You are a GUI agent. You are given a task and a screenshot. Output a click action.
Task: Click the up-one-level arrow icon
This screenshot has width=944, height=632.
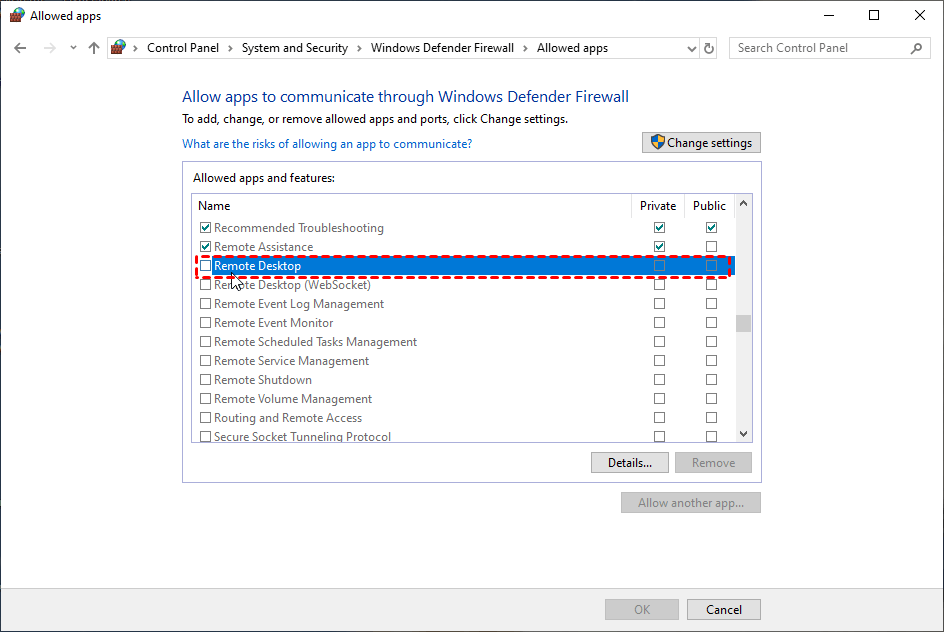[x=93, y=48]
